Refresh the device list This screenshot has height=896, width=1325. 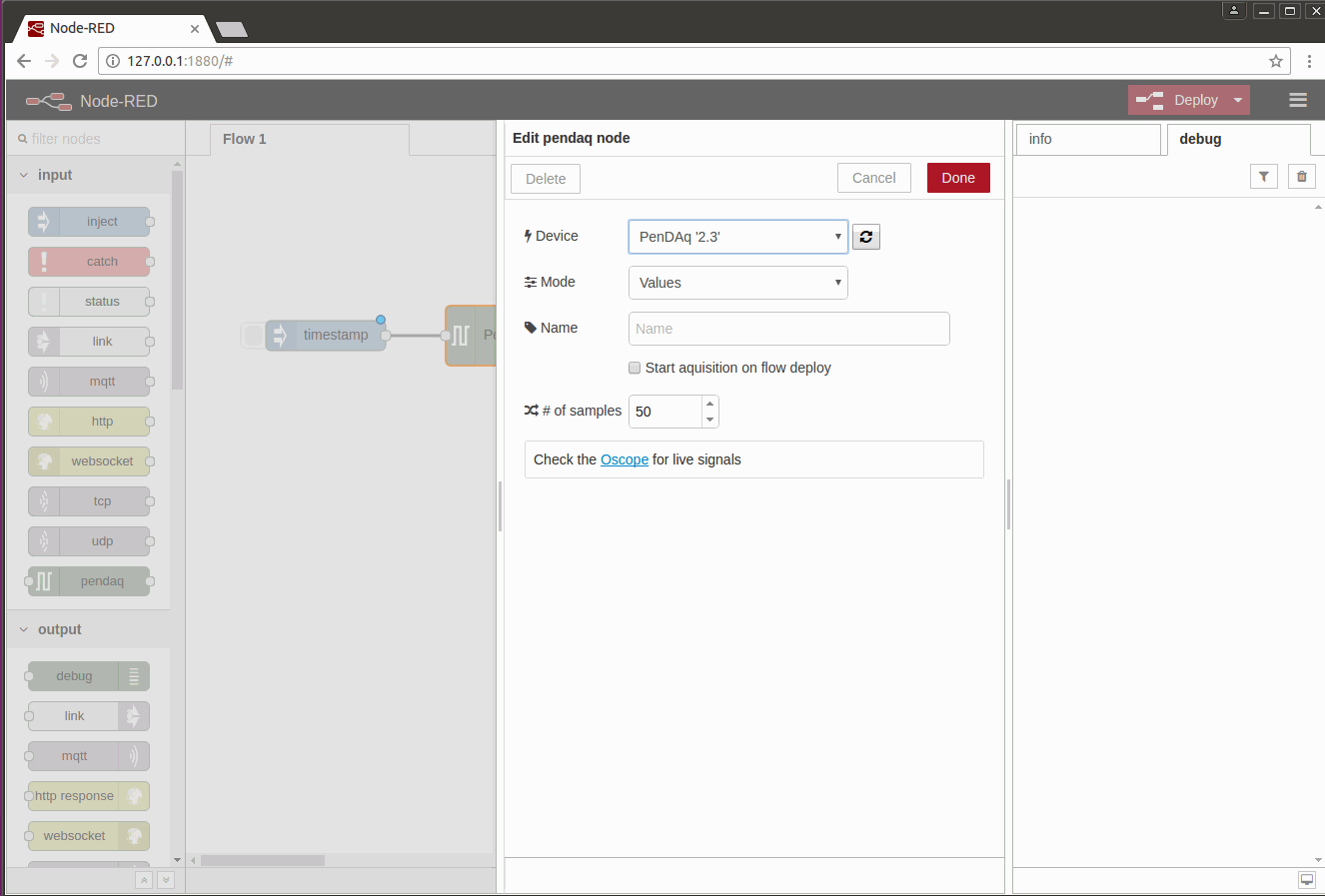click(866, 237)
